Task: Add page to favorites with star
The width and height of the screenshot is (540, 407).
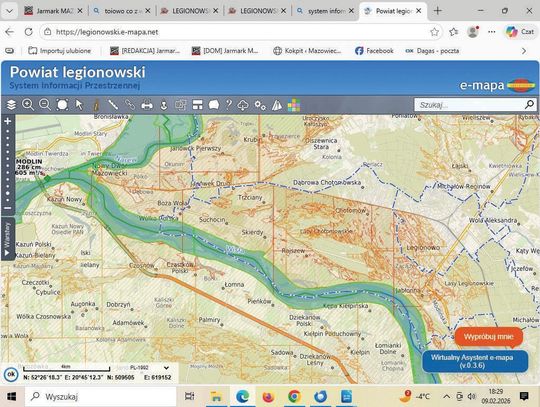Action: coord(434,32)
